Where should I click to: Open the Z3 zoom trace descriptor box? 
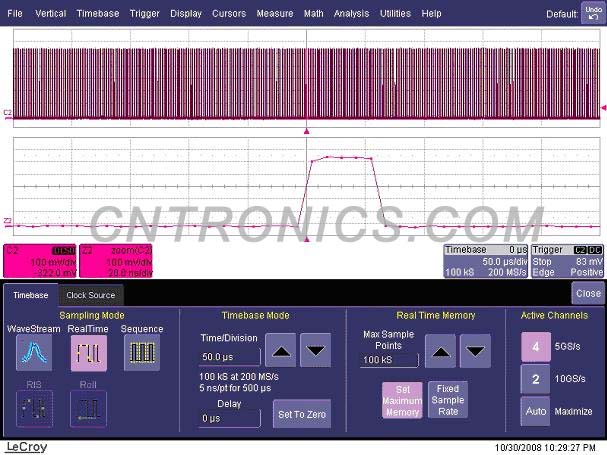(116, 259)
